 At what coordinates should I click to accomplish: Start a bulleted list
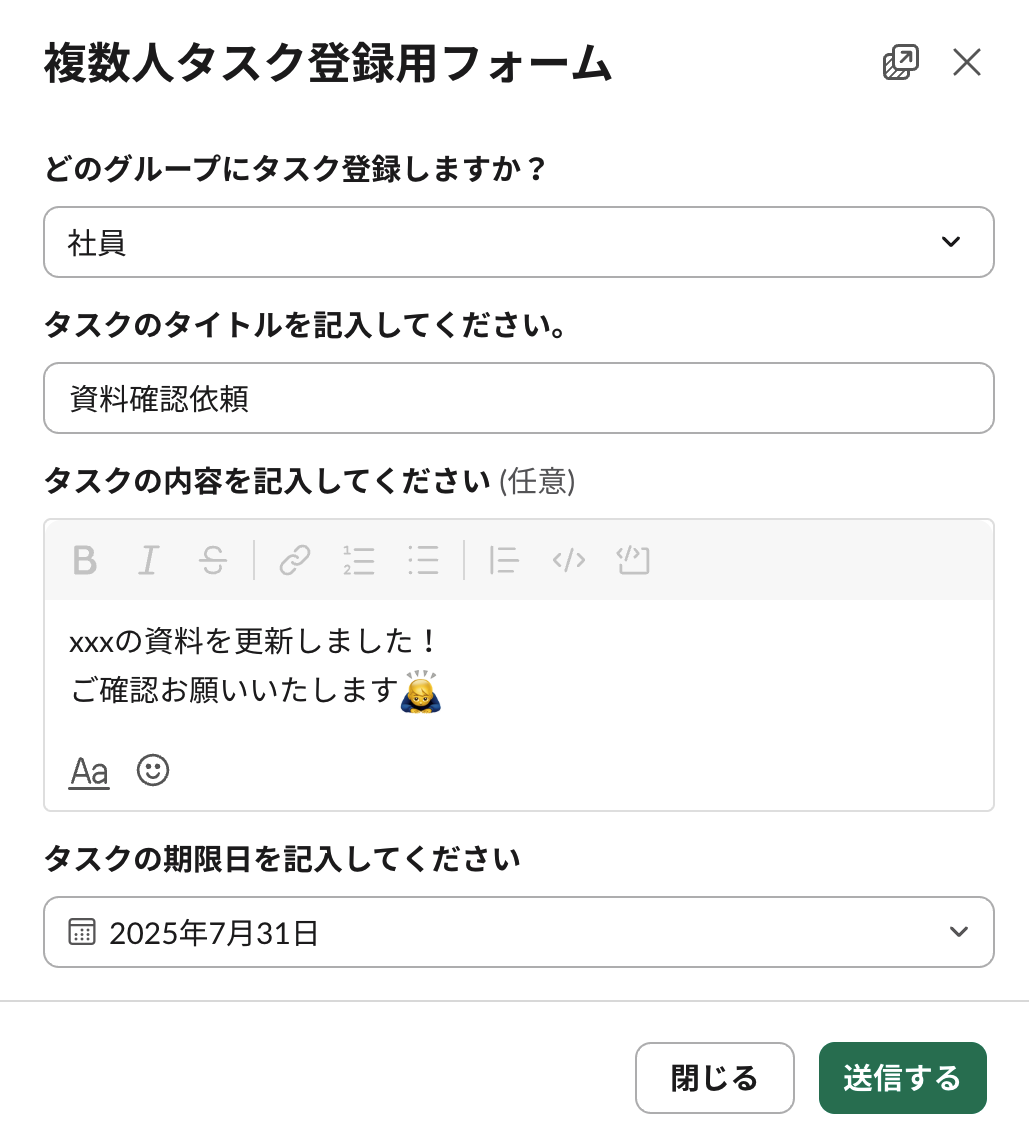click(423, 560)
